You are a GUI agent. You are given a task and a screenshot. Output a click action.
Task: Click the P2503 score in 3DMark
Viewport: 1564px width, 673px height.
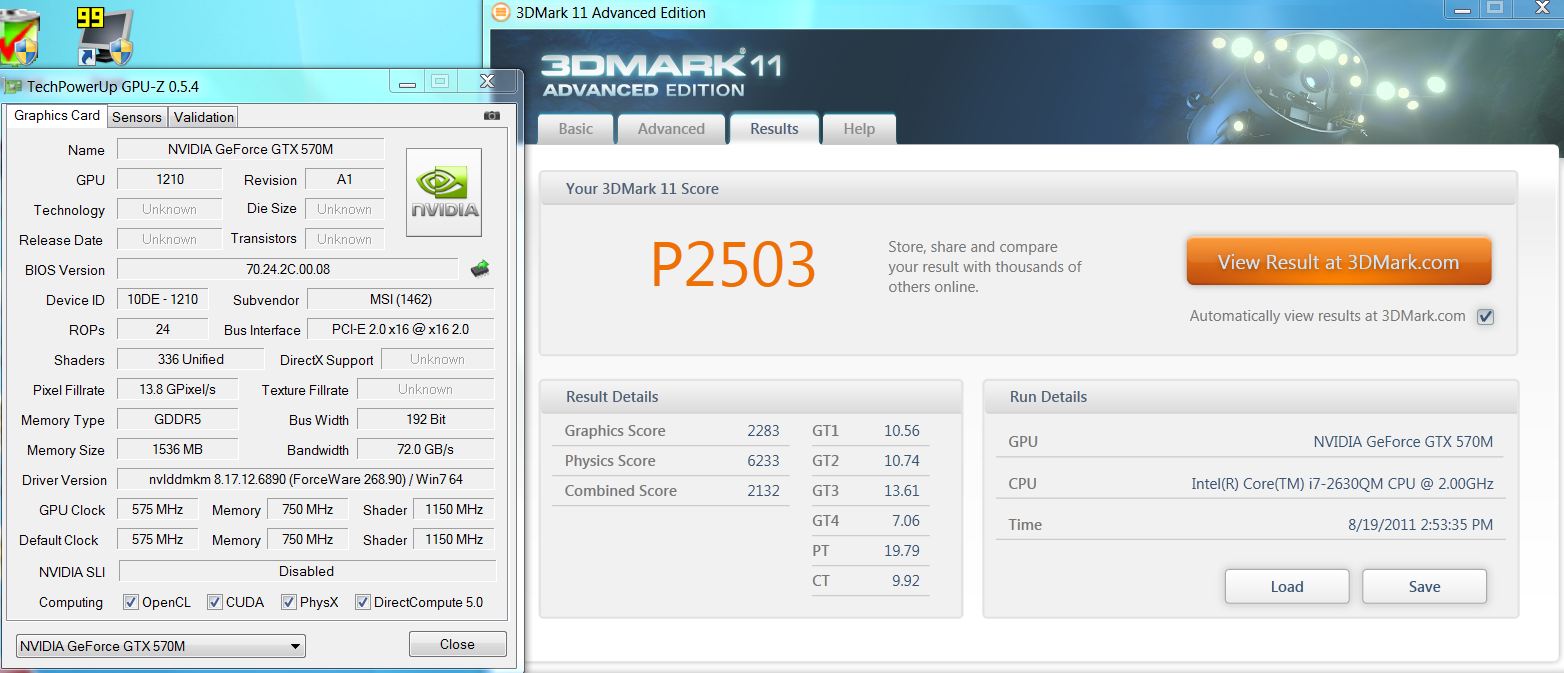733,265
